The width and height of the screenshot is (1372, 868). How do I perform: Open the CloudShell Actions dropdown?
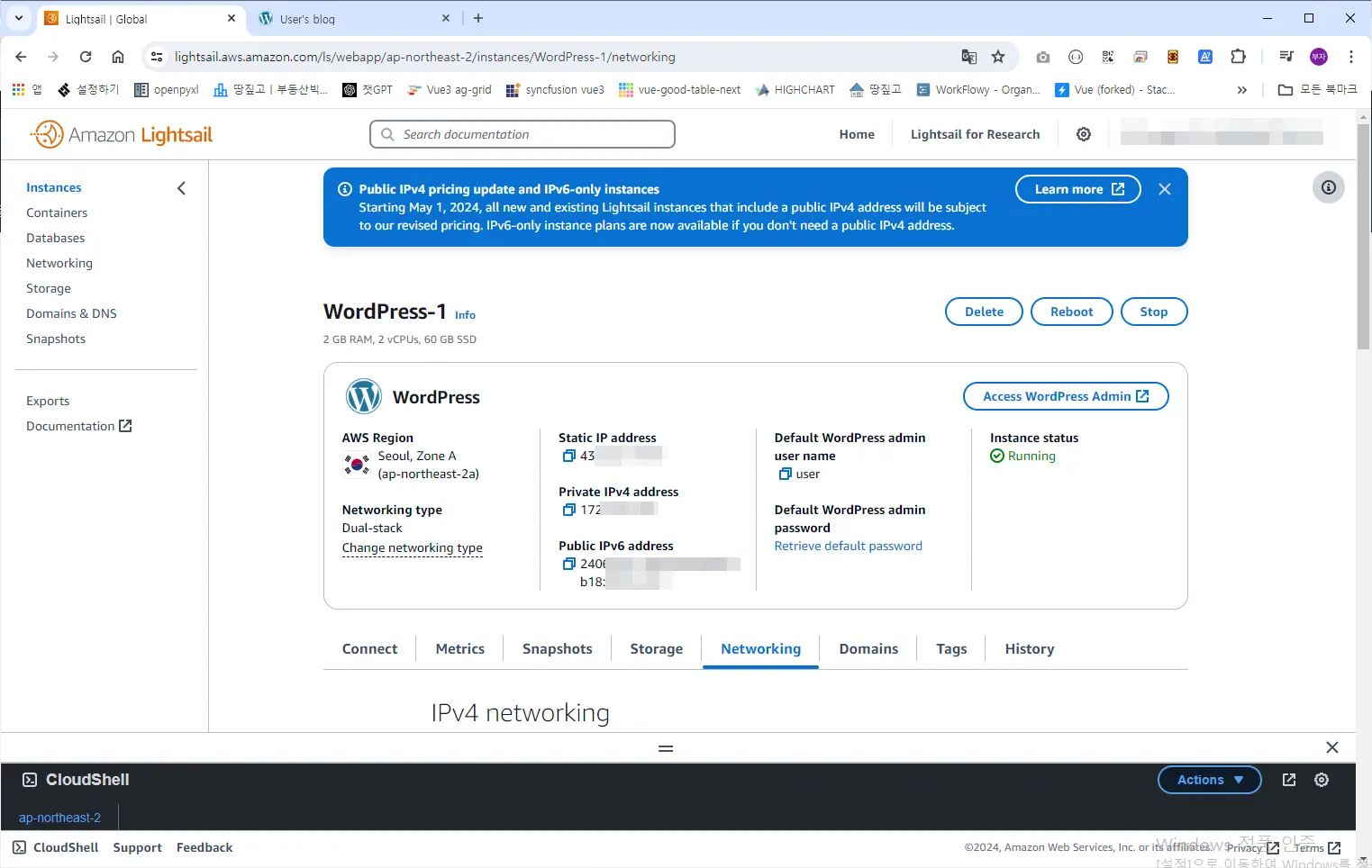[x=1210, y=780]
